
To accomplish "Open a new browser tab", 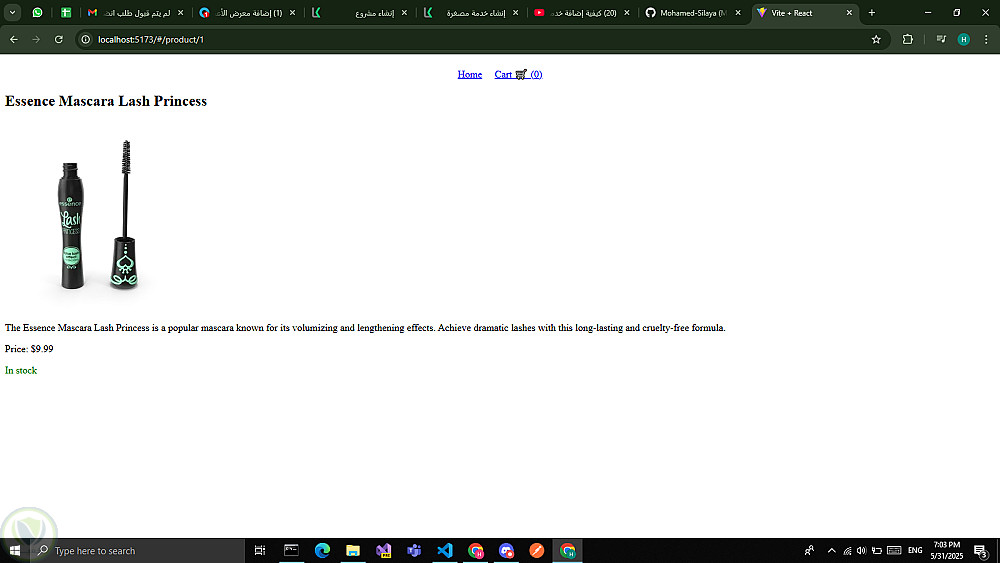I will tap(872, 13).
